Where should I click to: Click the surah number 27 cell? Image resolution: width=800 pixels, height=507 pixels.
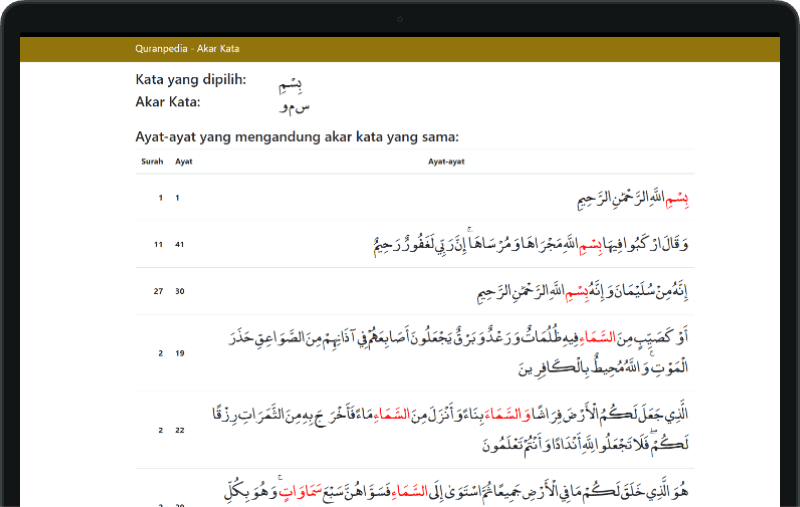[158, 291]
